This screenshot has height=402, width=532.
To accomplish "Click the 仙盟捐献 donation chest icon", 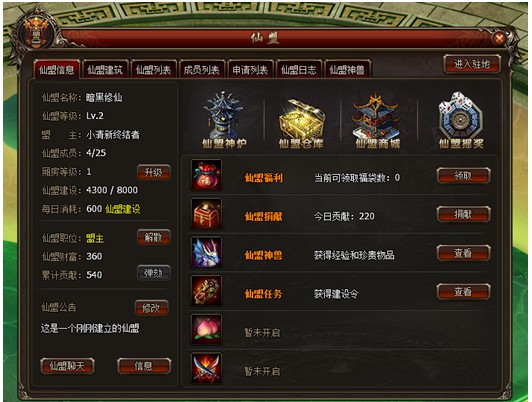I will [207, 214].
